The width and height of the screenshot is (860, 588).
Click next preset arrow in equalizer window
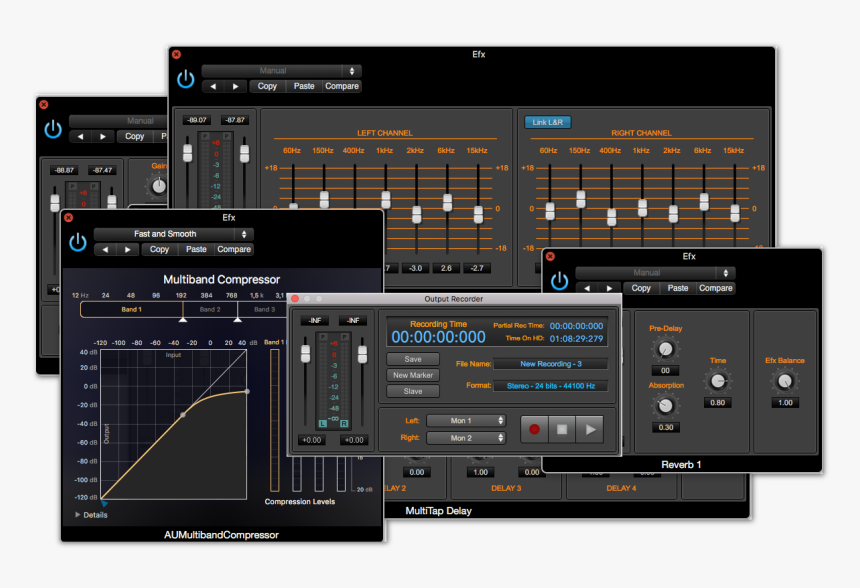coord(235,86)
